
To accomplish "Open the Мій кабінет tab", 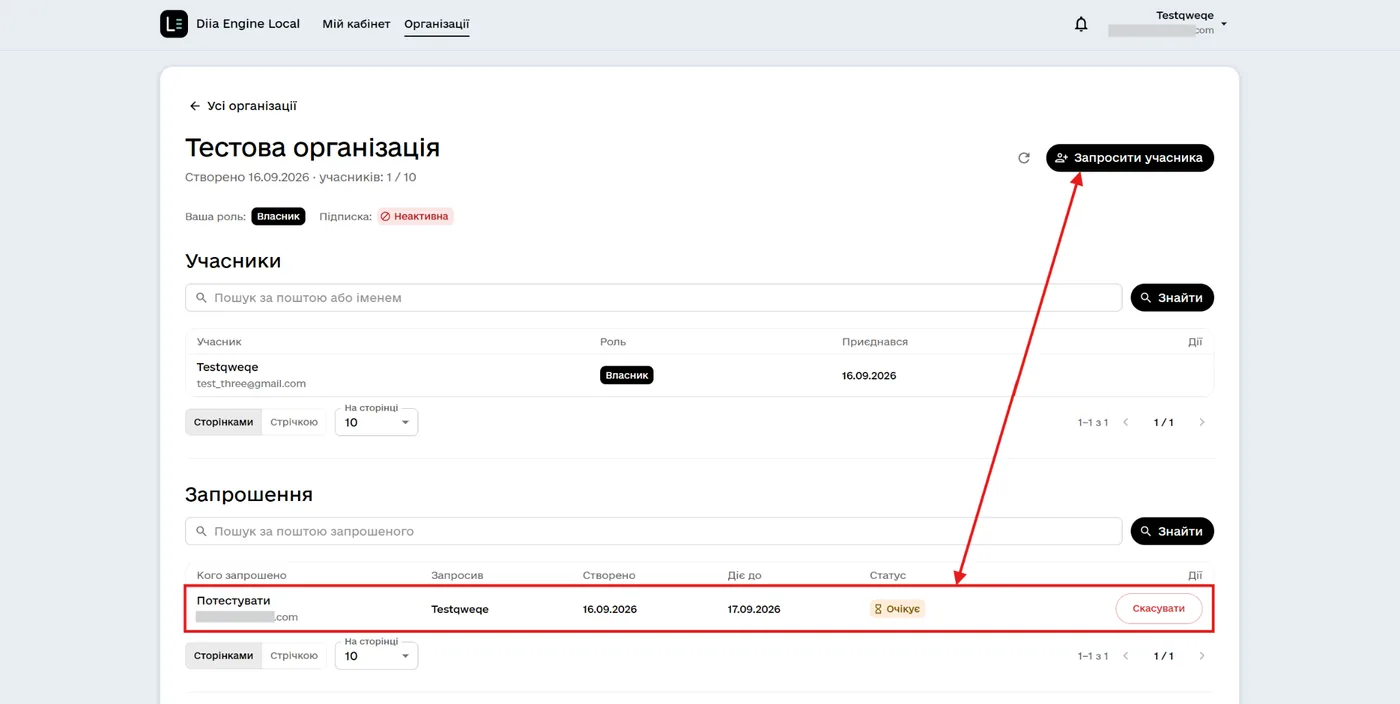I will 356,24.
